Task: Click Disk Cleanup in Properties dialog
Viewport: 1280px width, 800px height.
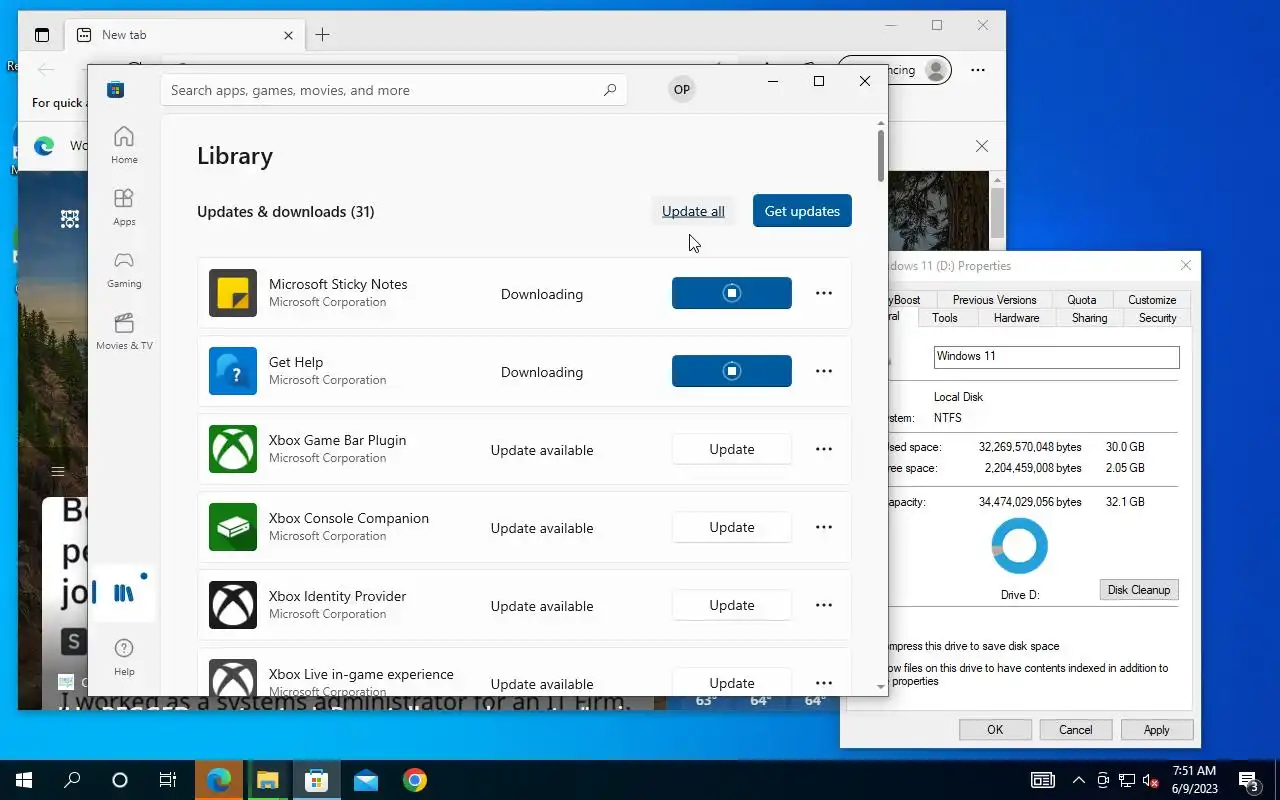Action: 1138,590
